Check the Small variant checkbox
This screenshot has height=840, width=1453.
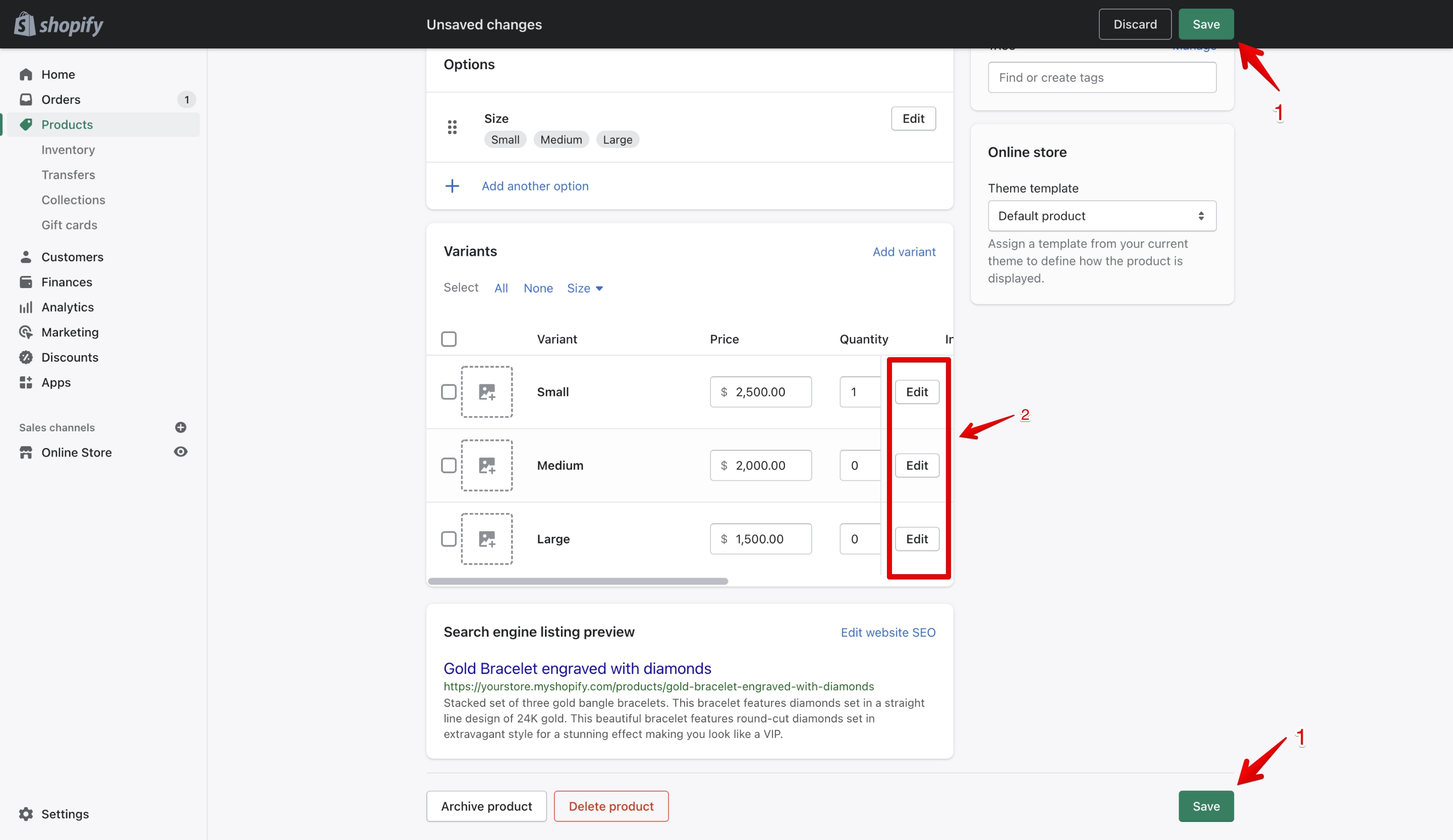[449, 392]
